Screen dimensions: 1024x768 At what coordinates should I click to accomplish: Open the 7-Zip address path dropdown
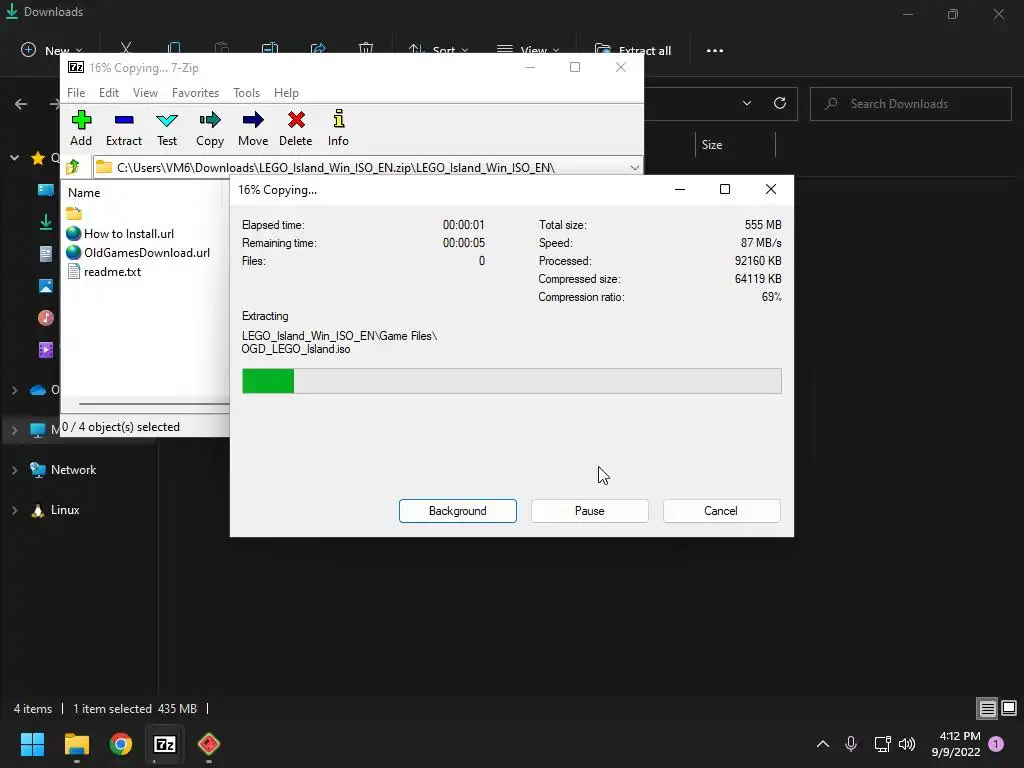634,167
